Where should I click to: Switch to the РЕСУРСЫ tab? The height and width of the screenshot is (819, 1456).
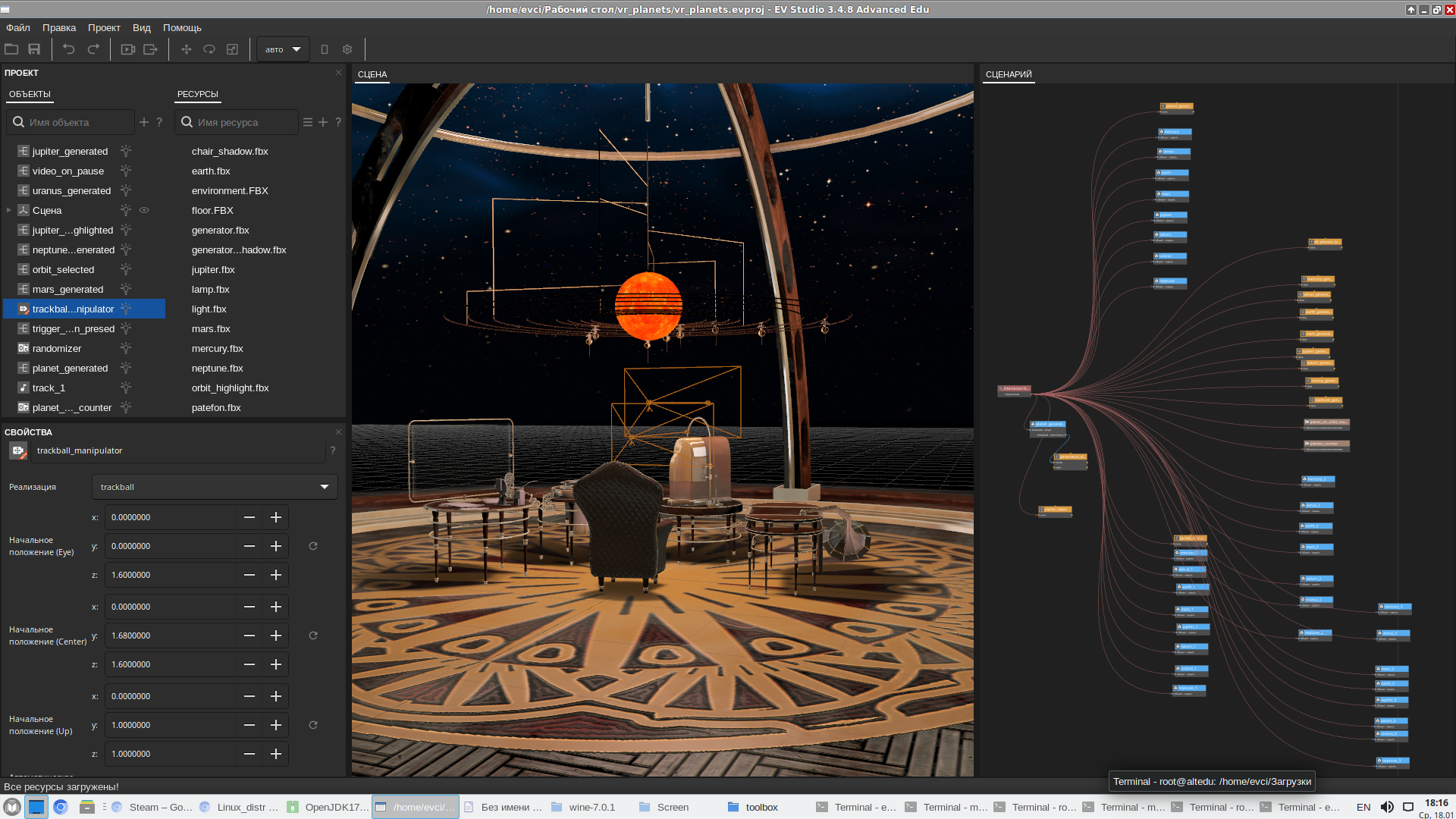[x=197, y=94]
